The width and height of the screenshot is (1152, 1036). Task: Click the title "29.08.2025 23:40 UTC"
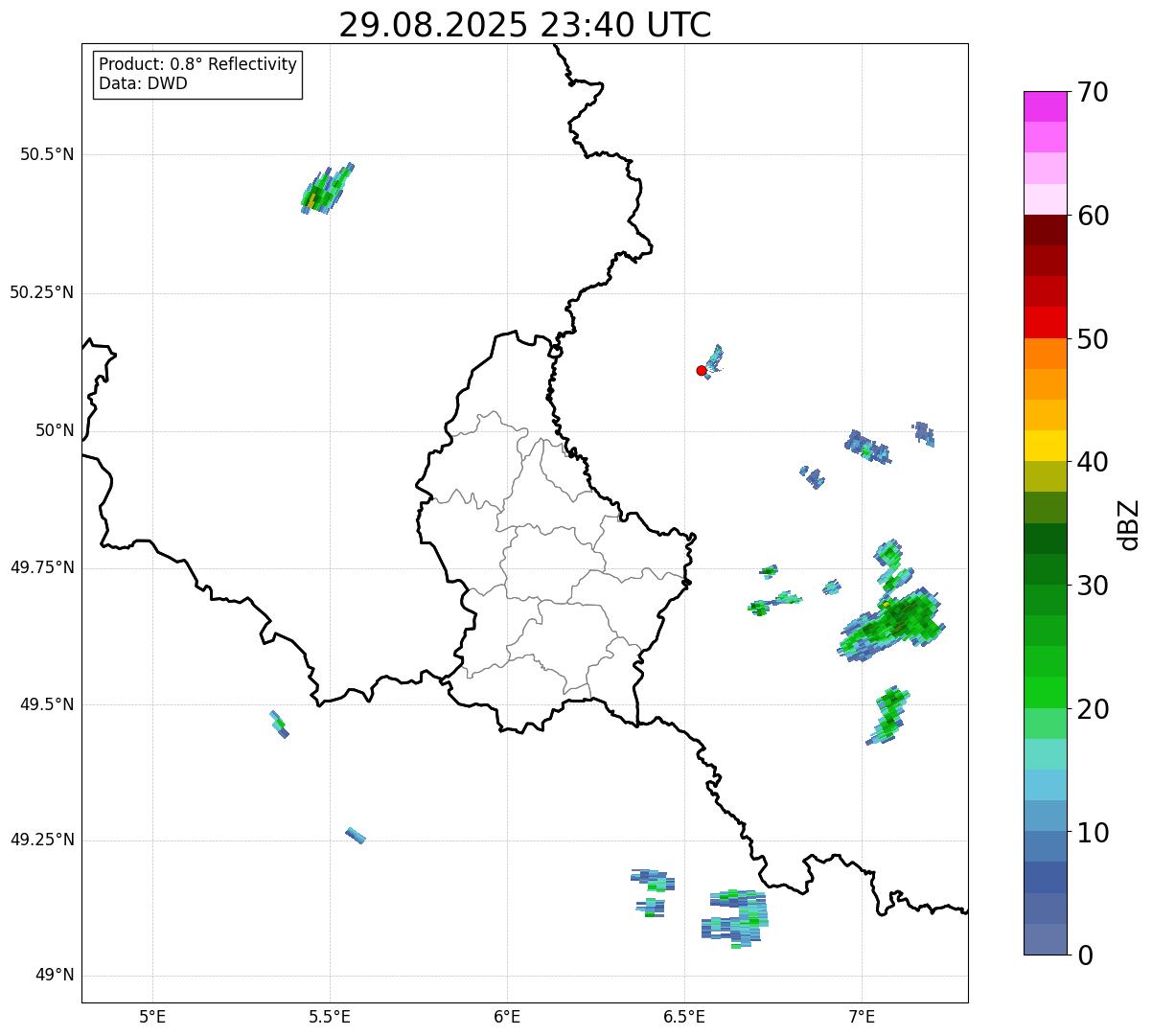[525, 25]
